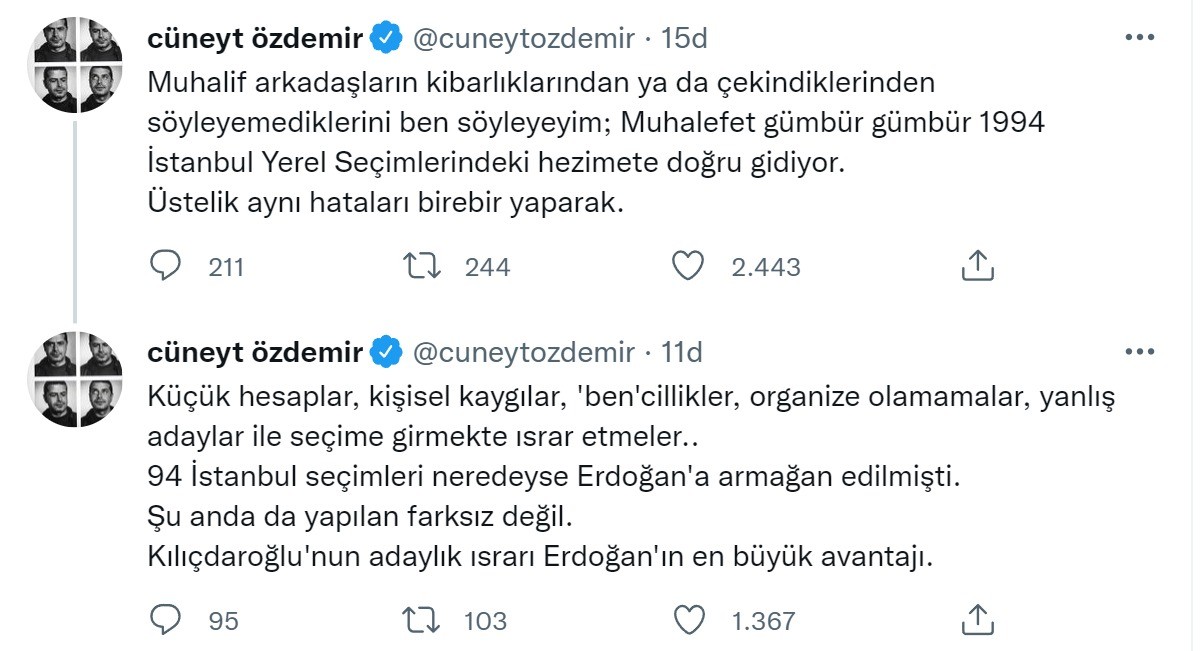
Task: Open @cuneytozdemir handle on the first tweet
Action: point(523,39)
